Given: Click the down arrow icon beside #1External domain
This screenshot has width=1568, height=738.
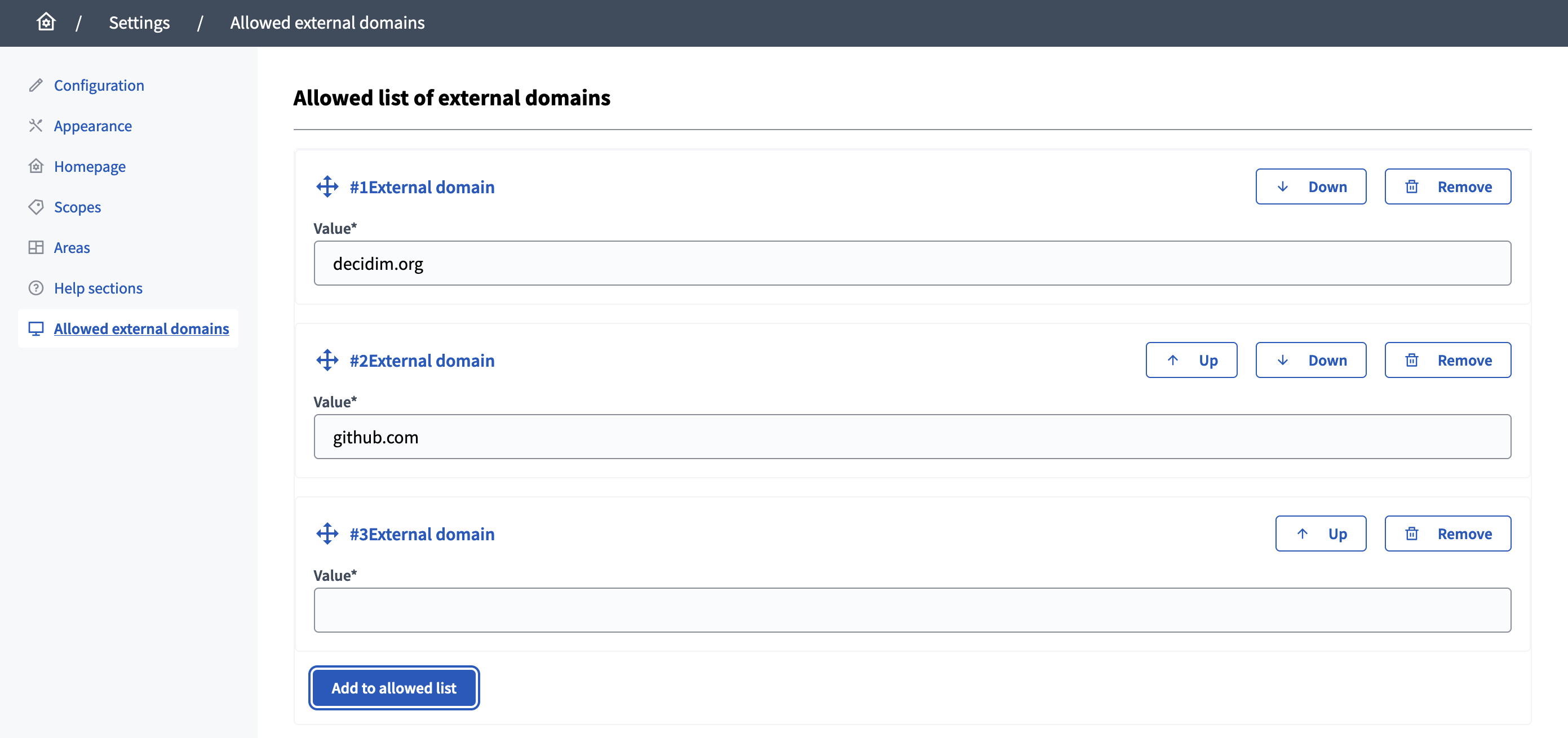Looking at the screenshot, I should click(1284, 187).
